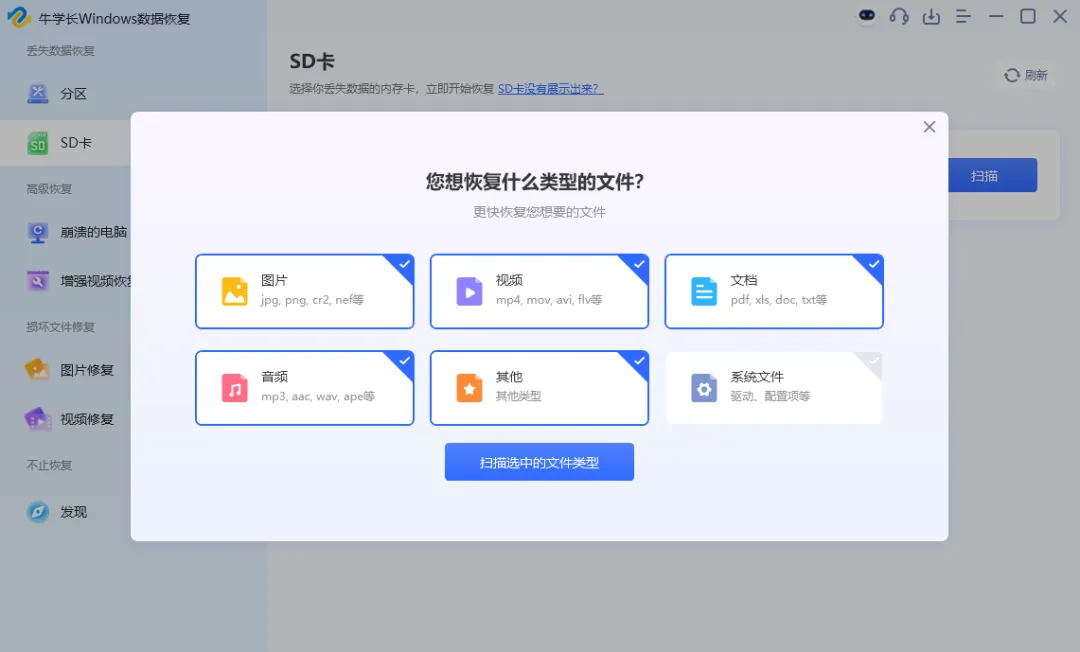Open the headset customer support icon

point(899,16)
